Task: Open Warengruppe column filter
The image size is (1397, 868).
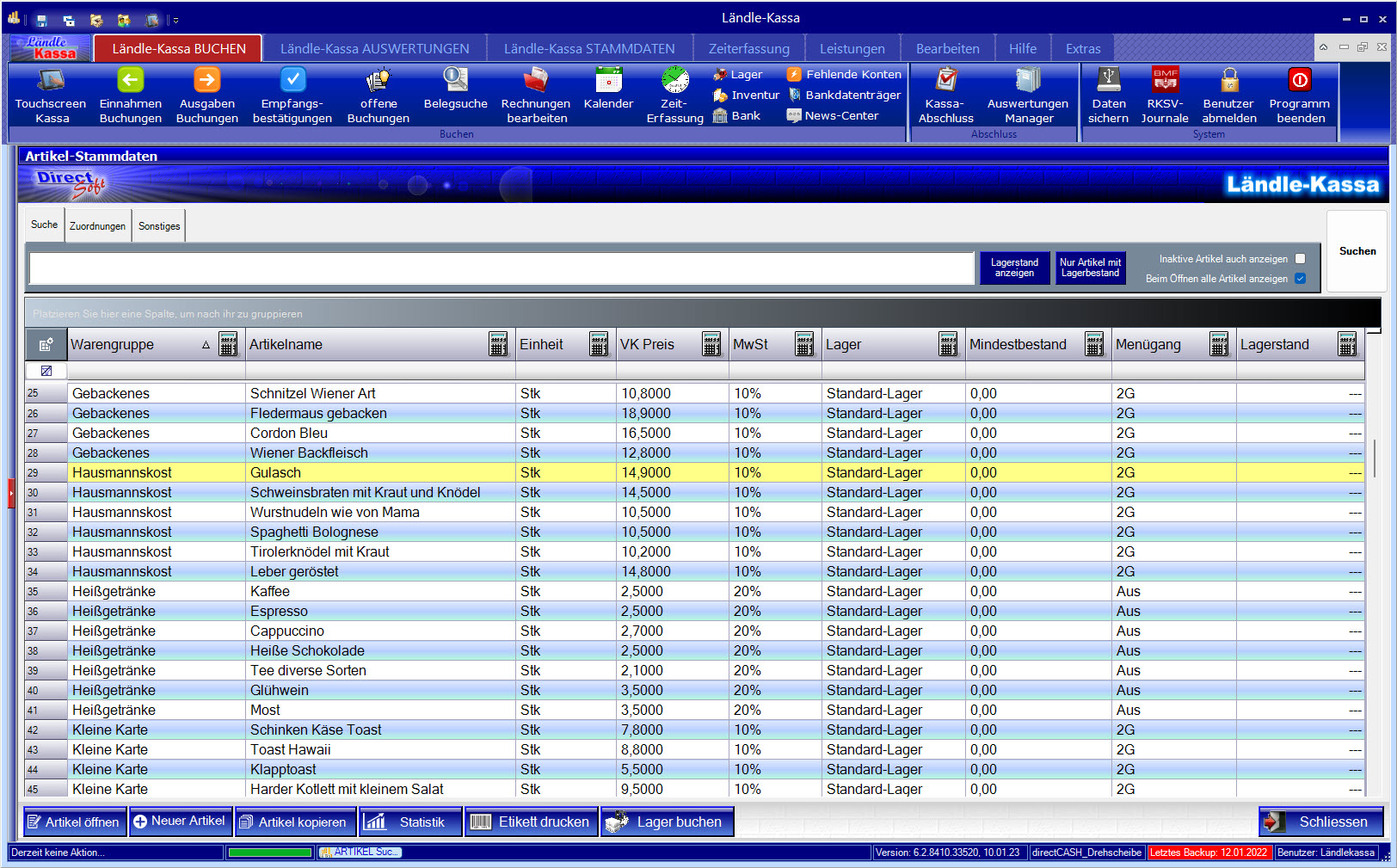Action: [228, 345]
